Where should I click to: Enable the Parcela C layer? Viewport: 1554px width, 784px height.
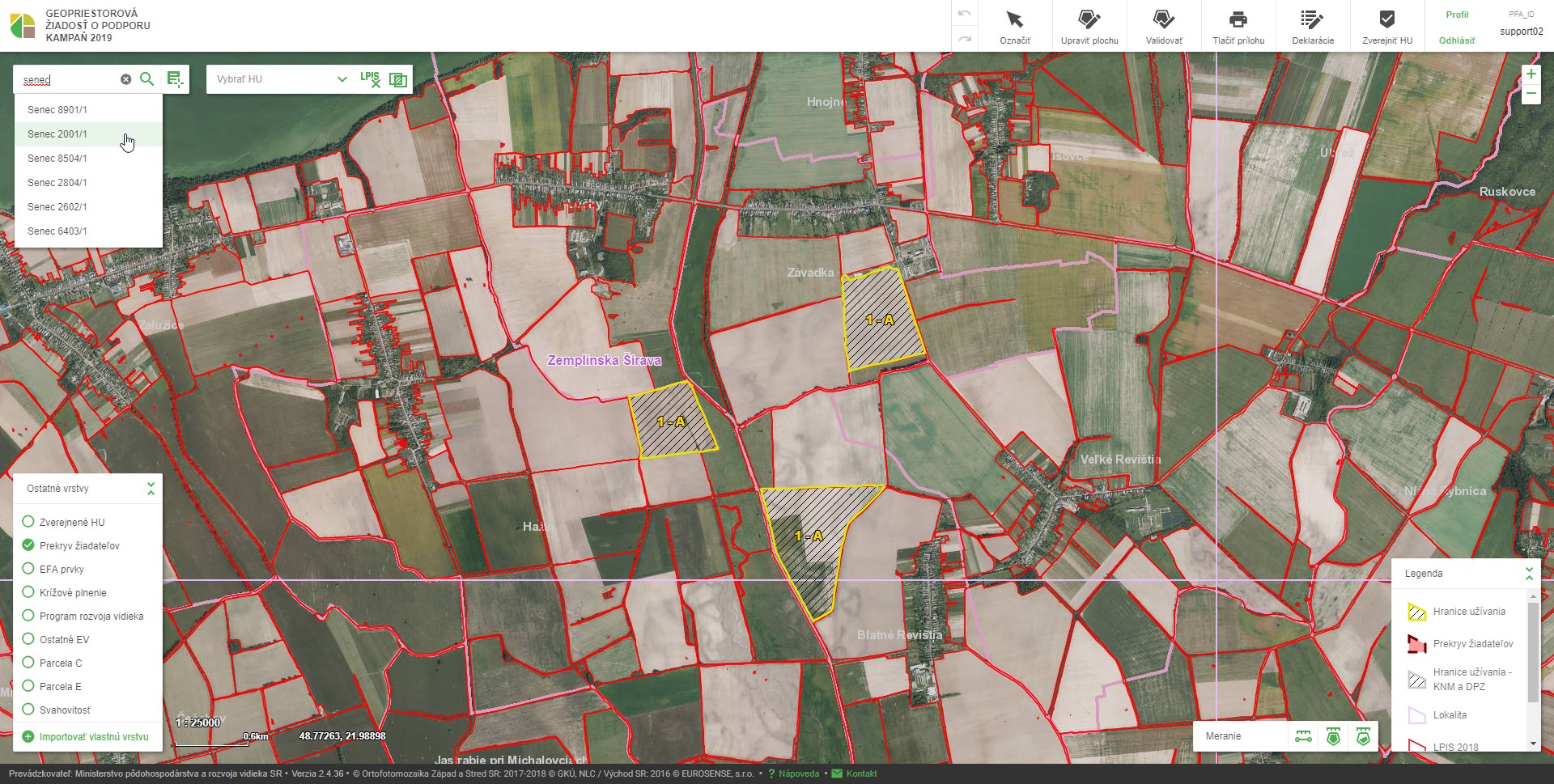pos(28,663)
